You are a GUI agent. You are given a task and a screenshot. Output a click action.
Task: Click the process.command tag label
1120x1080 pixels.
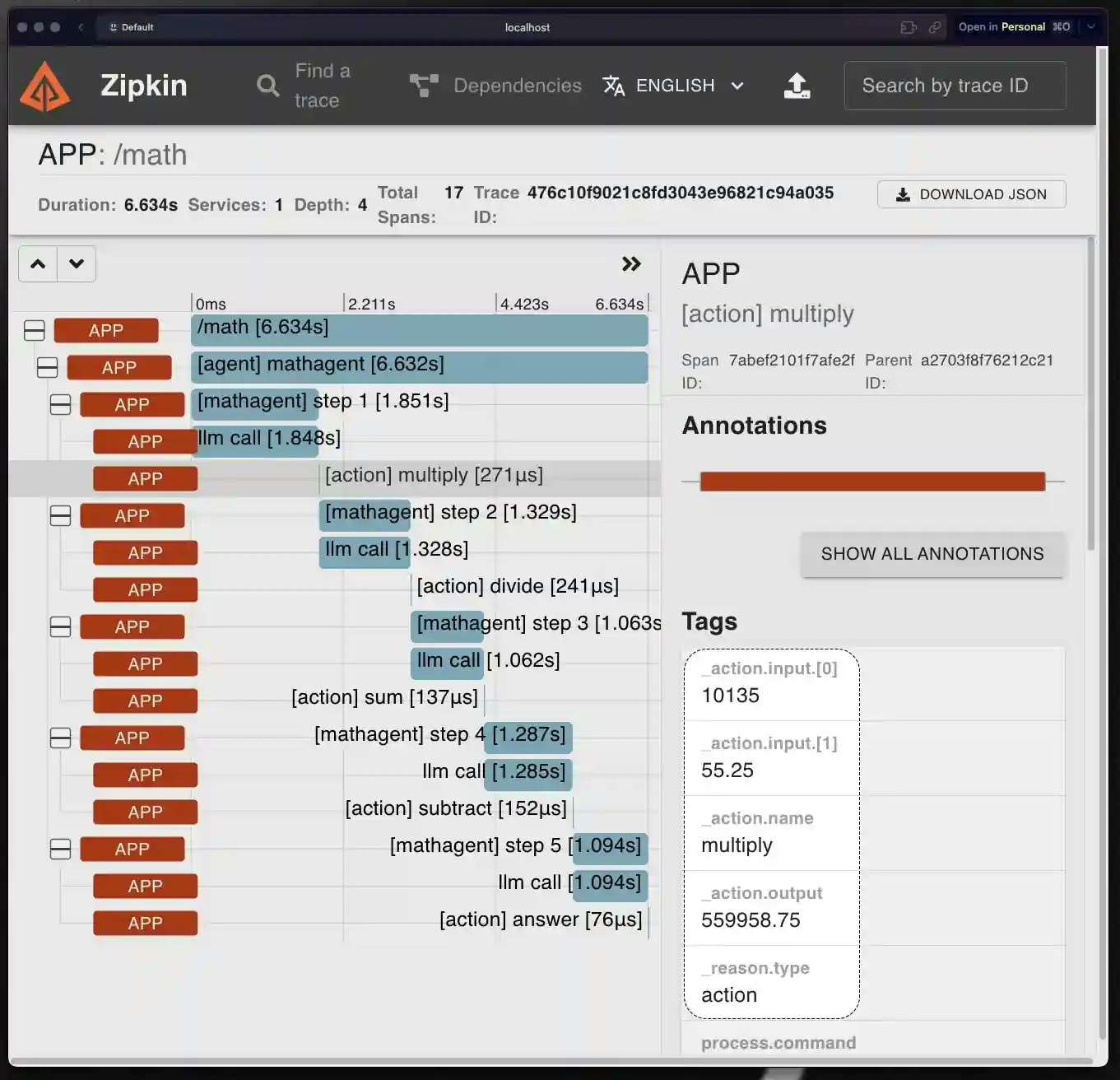pos(778,1043)
